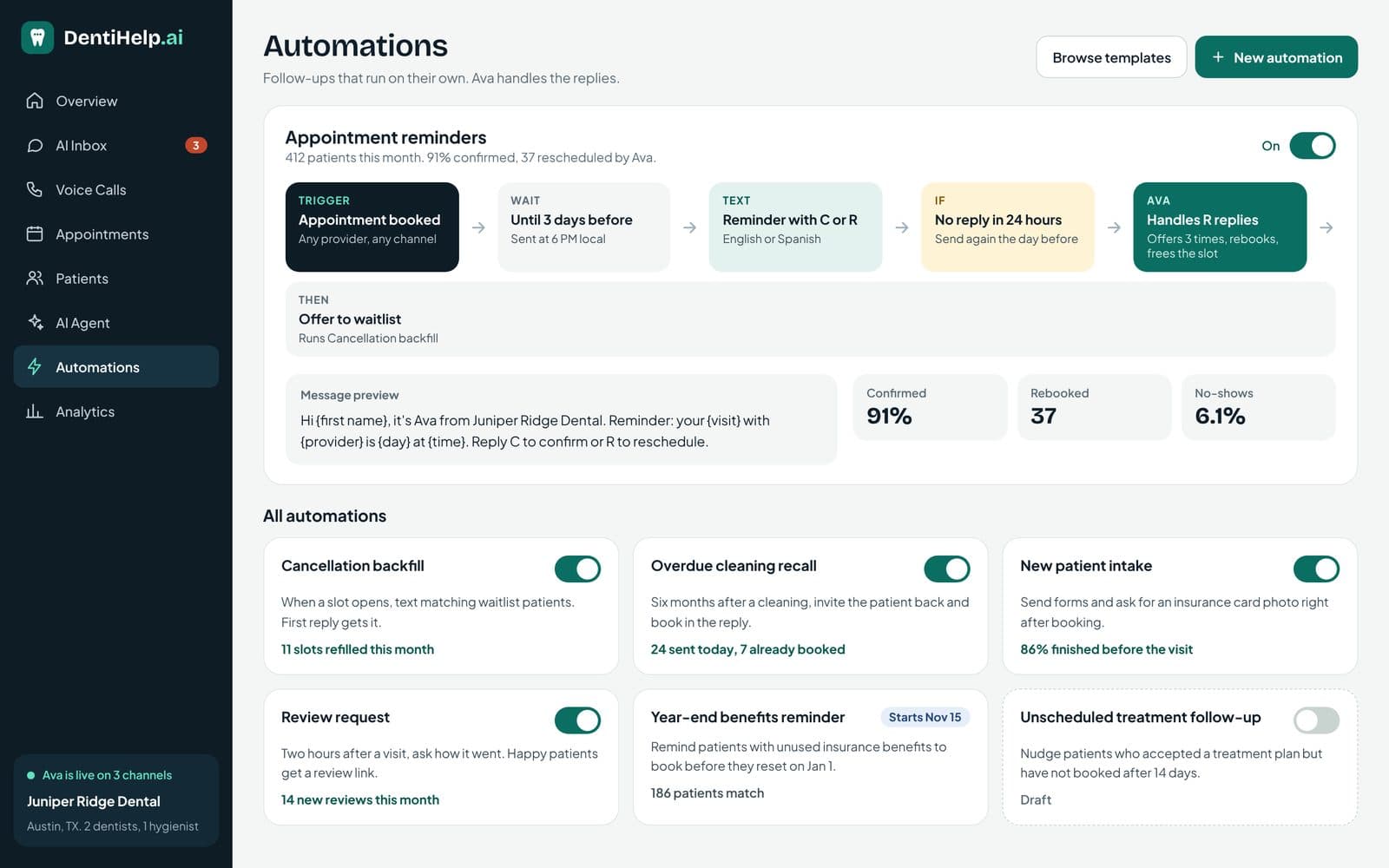Click arrow after Handles R replies step
Image resolution: width=1389 pixels, height=868 pixels.
(x=1326, y=227)
